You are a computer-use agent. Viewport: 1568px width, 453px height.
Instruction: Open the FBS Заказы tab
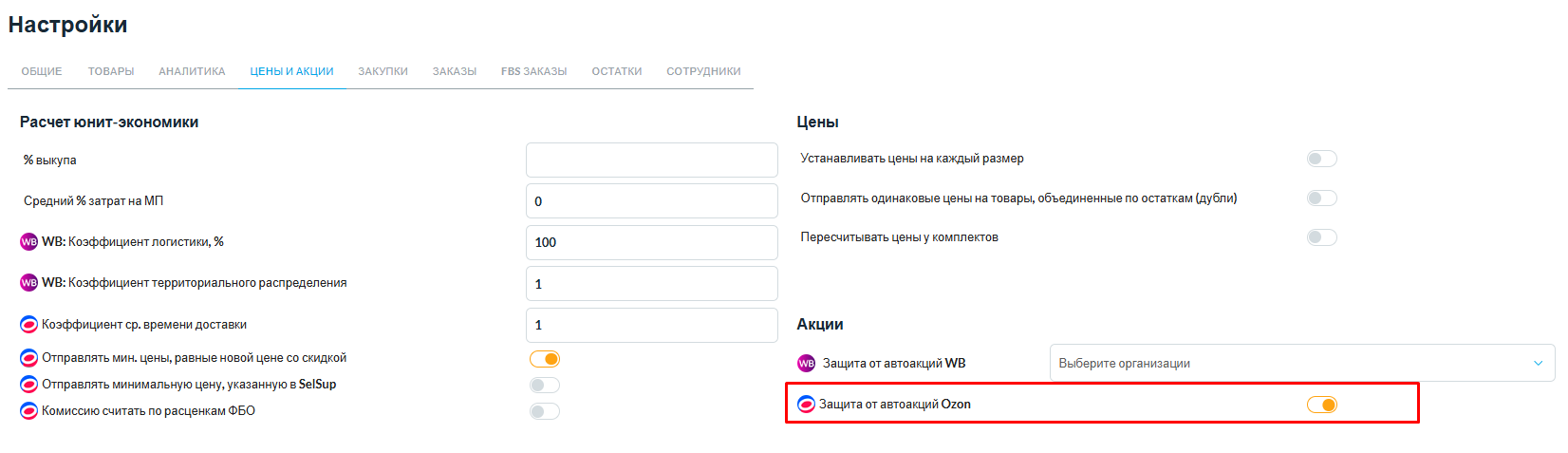[x=533, y=71]
